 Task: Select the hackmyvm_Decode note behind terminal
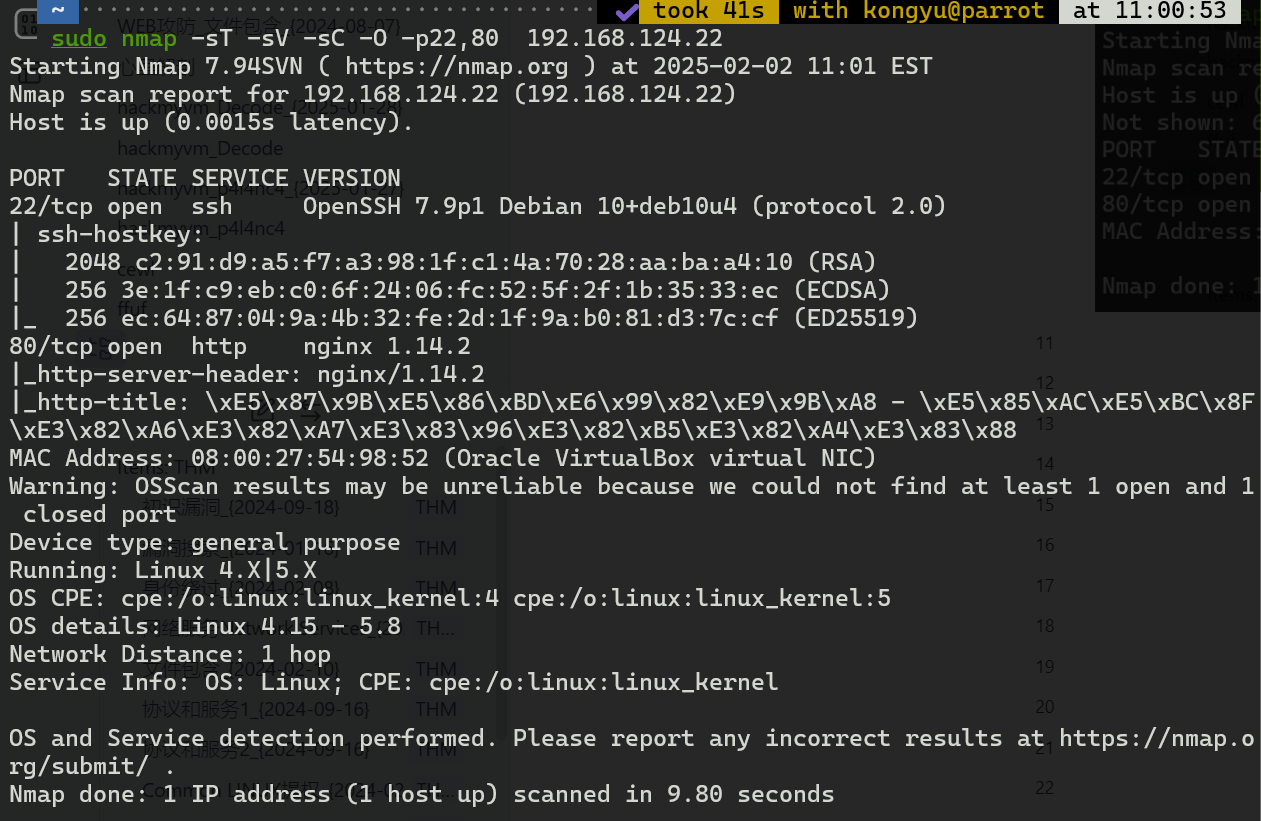200,149
